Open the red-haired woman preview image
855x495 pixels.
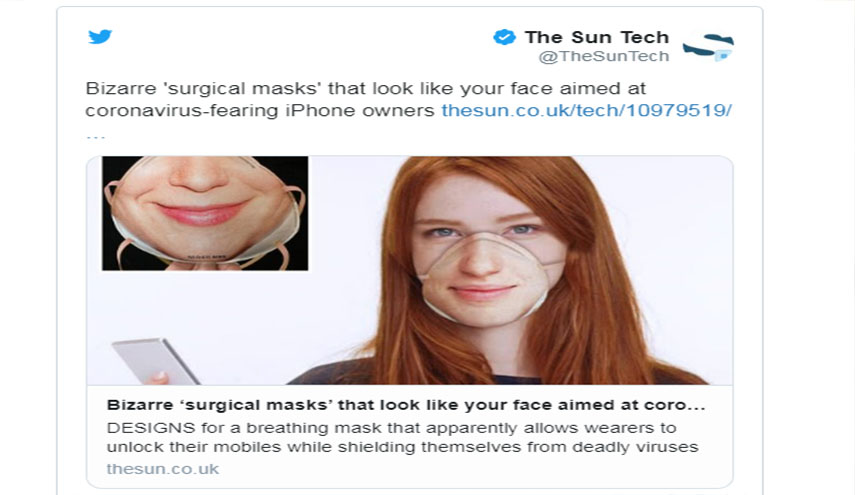point(410,270)
